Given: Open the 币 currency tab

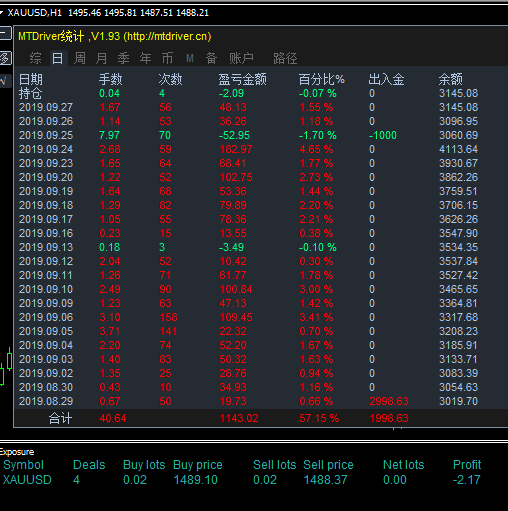Looking at the screenshot, I should point(168,58).
